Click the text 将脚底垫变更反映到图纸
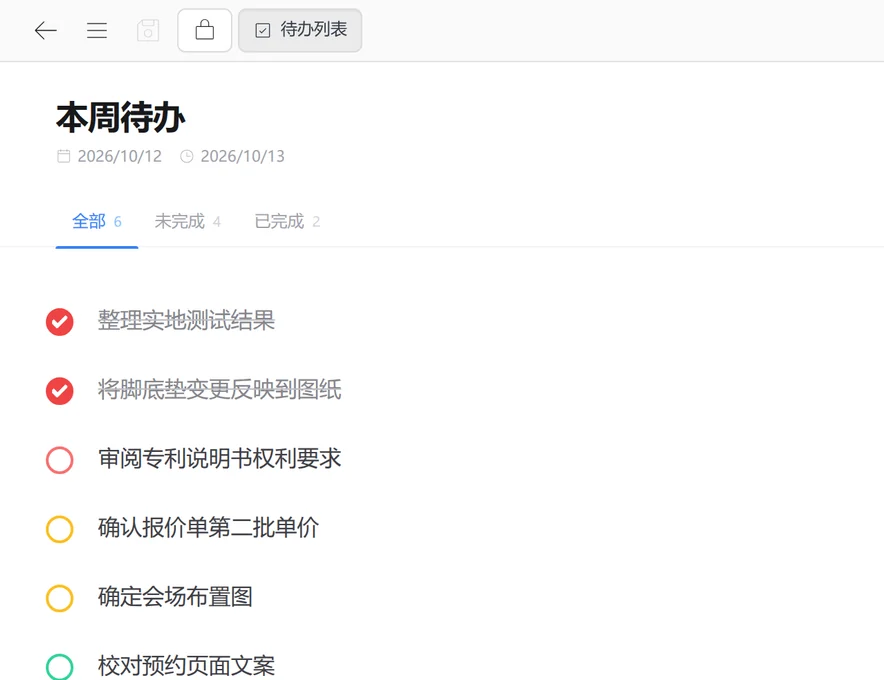Image resolution: width=884 pixels, height=680 pixels. [219, 389]
